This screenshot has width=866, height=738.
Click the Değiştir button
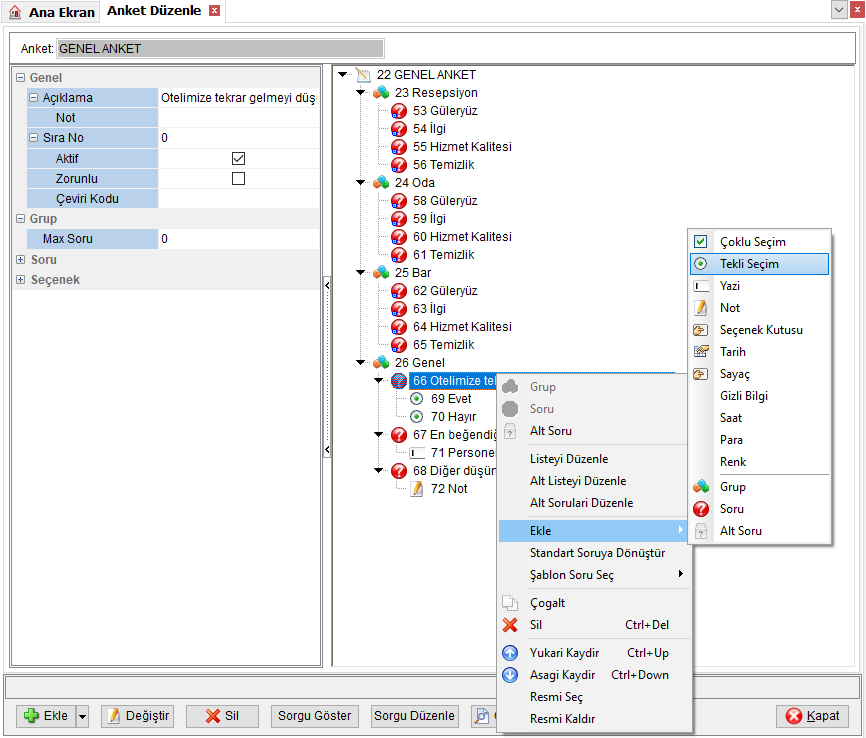click(x=138, y=716)
